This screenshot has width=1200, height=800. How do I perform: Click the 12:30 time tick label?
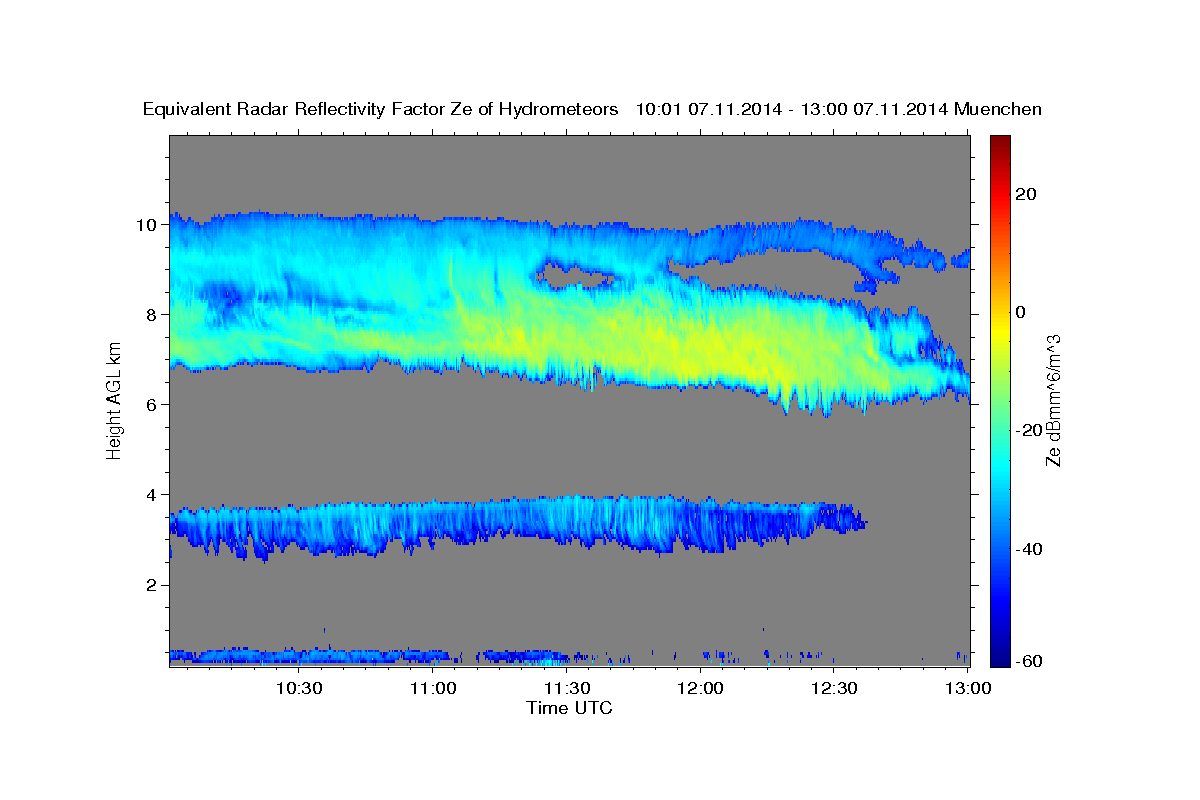coord(834,688)
